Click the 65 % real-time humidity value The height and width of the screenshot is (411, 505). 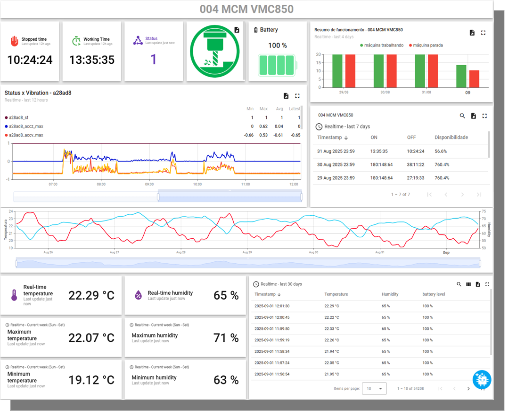click(226, 295)
